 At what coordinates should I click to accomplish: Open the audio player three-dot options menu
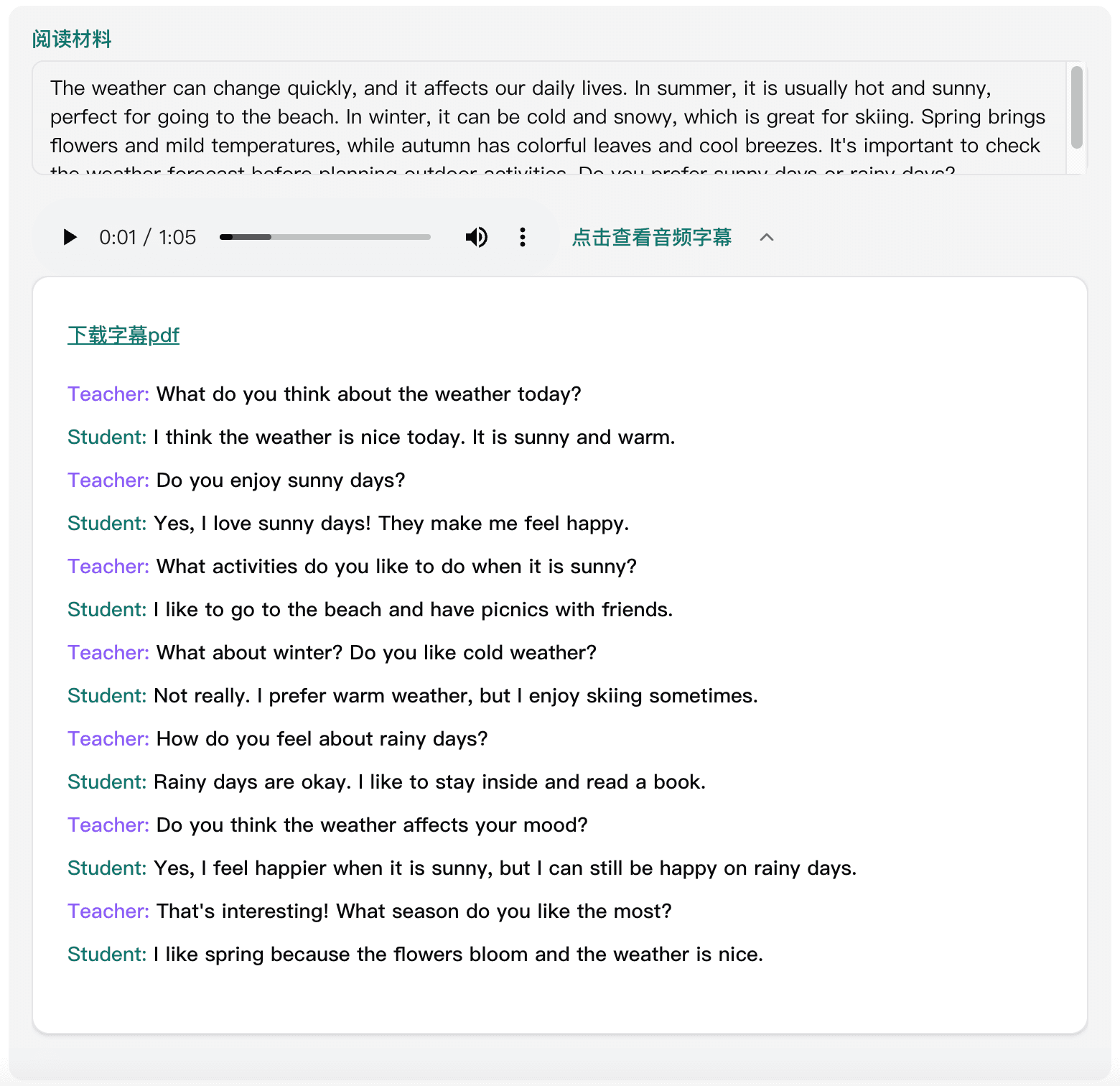(x=523, y=237)
